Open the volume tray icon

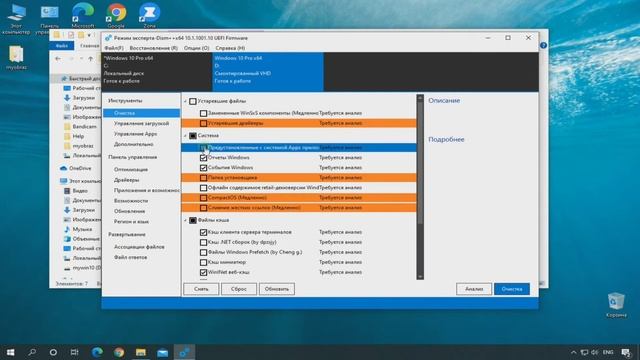595,352
